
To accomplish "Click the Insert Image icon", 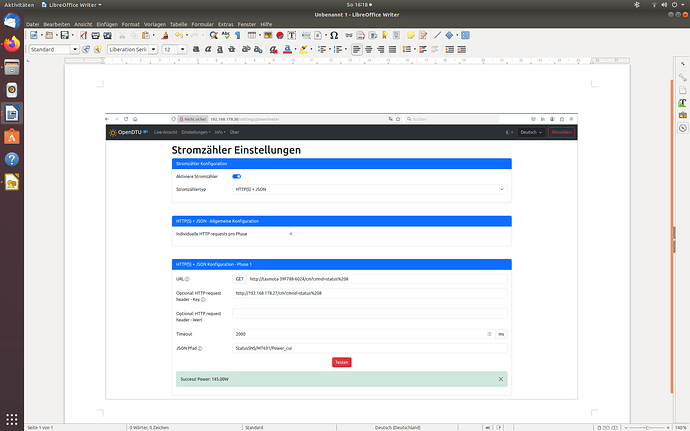I will coord(268,35).
